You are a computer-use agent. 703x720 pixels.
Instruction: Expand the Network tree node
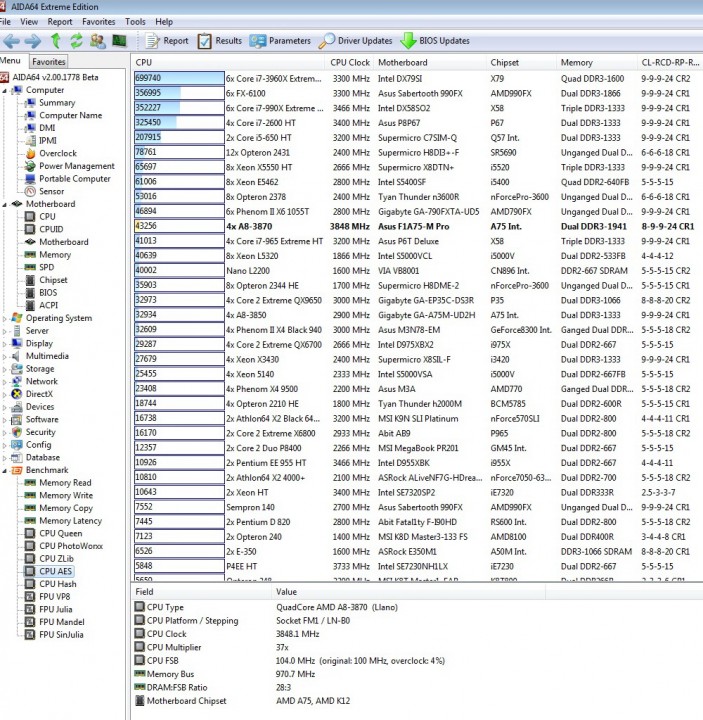click(5, 382)
